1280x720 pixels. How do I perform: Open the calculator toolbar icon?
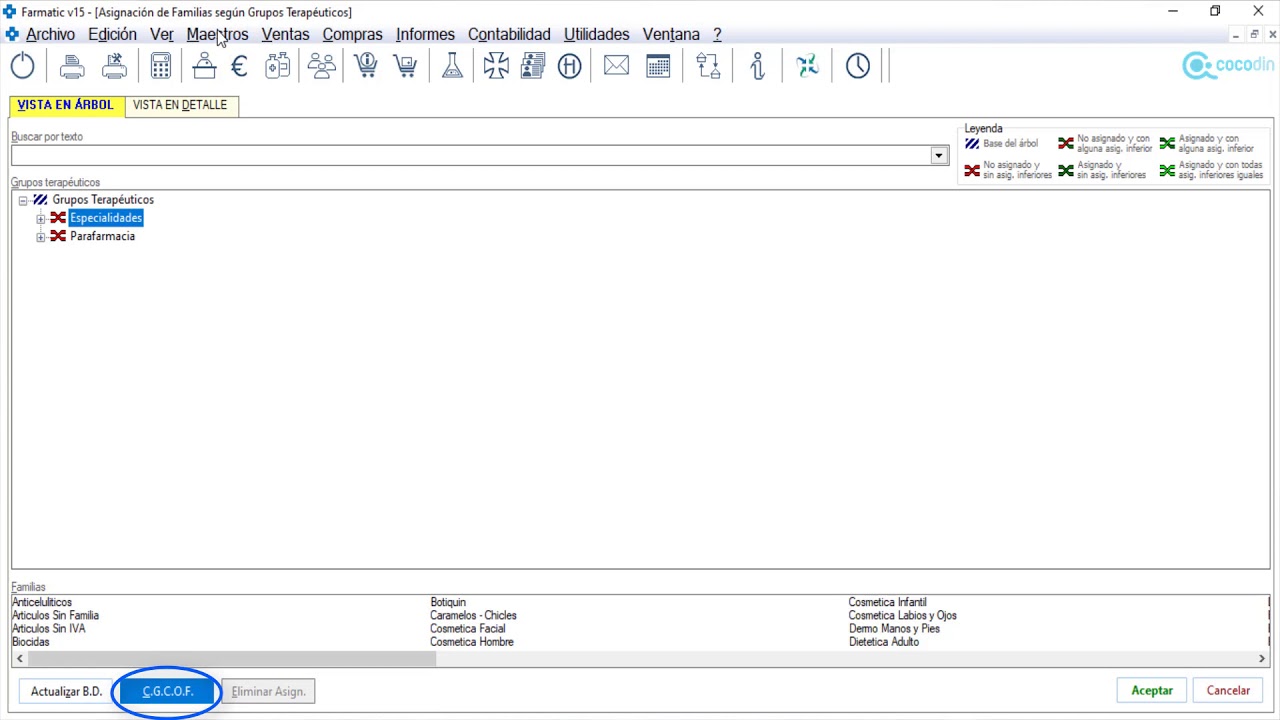pos(161,66)
